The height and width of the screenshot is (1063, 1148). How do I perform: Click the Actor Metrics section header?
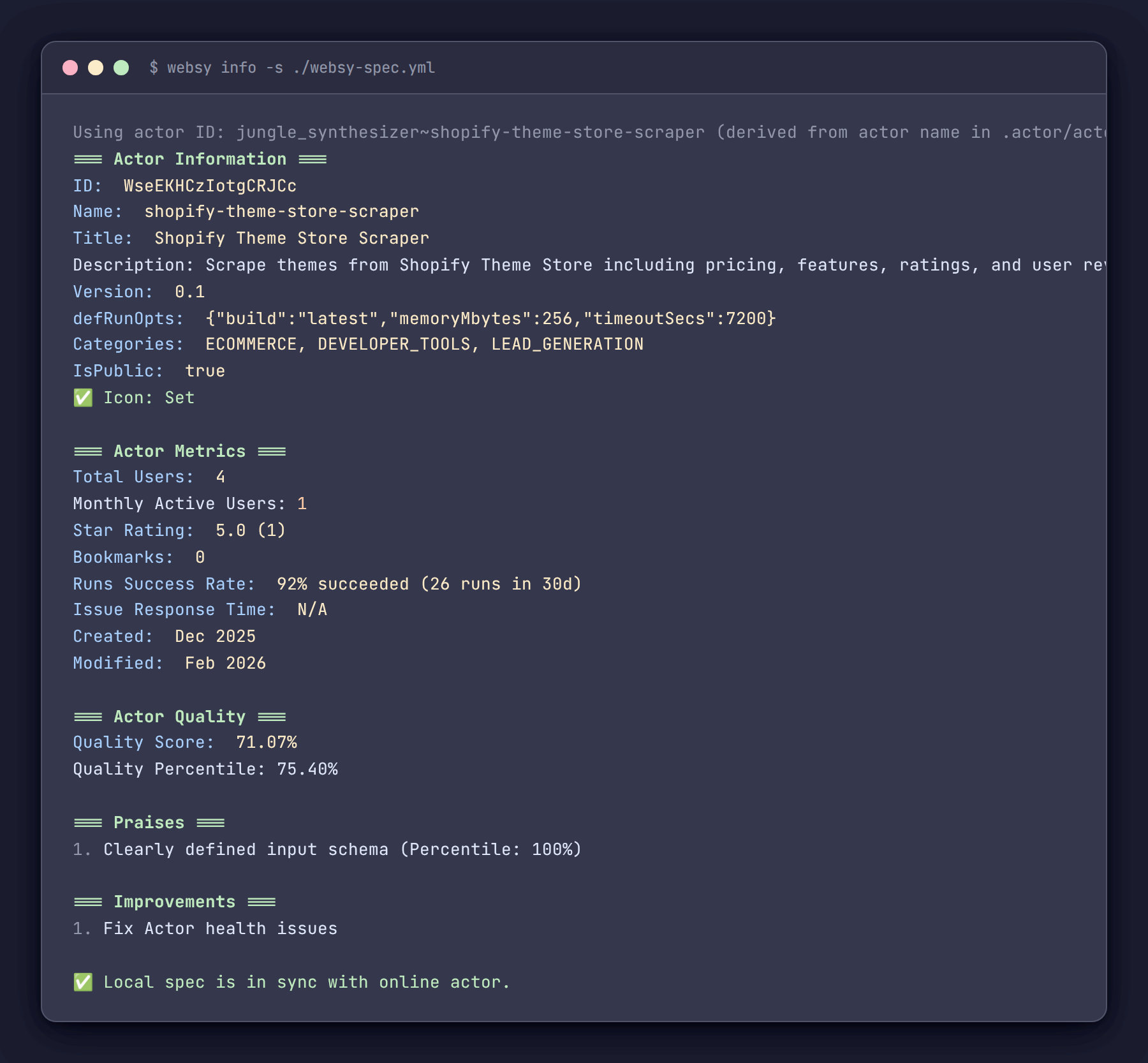pyautogui.click(x=180, y=451)
